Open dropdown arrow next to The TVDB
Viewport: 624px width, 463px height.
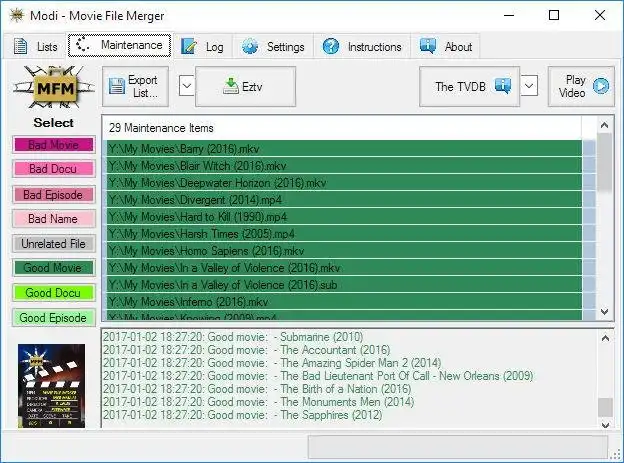[529, 86]
